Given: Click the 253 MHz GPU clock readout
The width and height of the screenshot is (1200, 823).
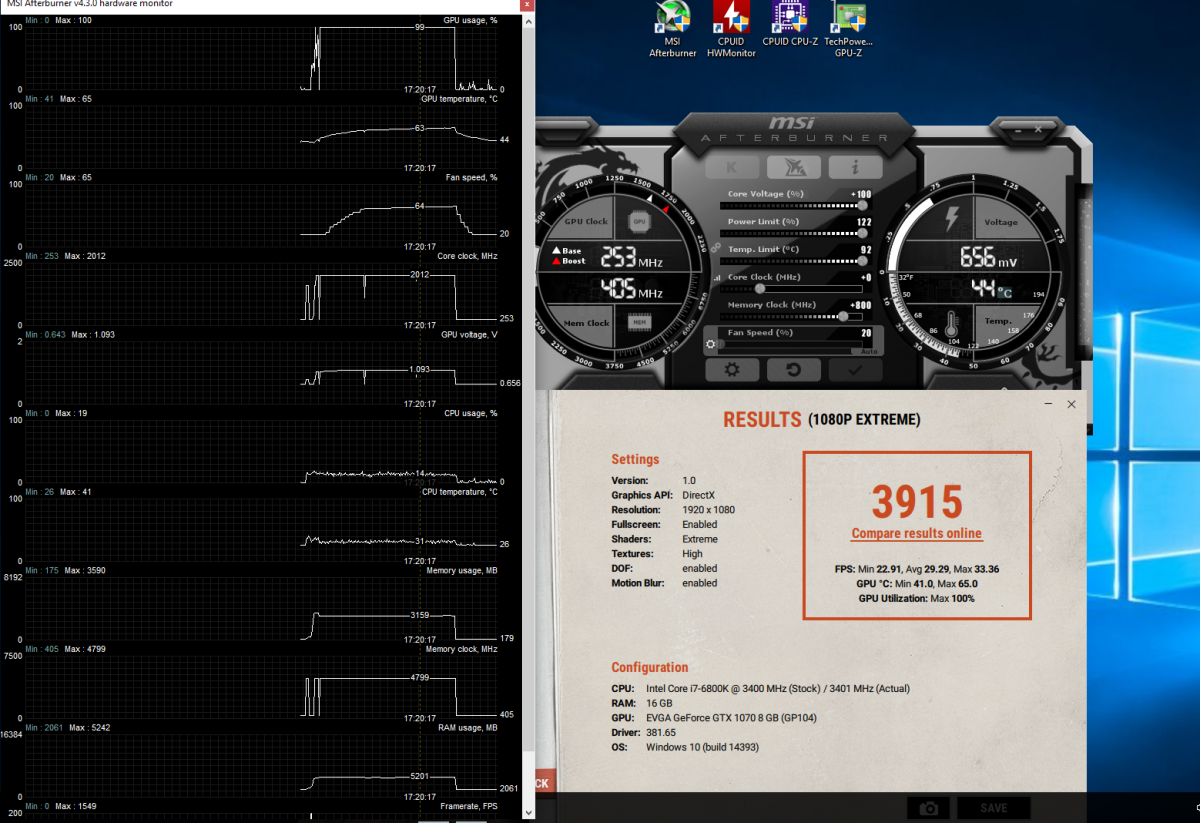Looking at the screenshot, I should point(631,258).
